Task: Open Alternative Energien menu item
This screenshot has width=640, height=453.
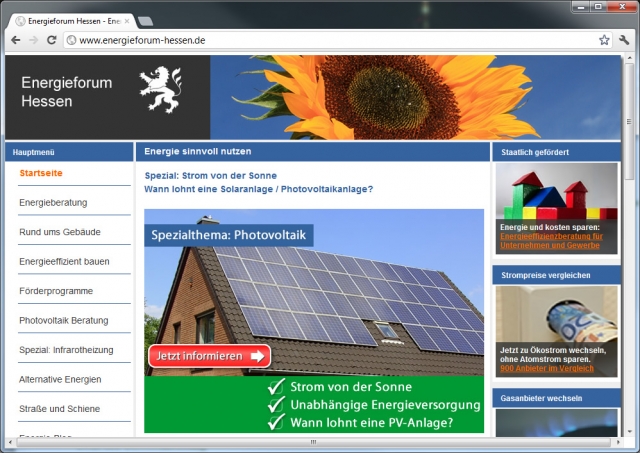Action: click(60, 379)
